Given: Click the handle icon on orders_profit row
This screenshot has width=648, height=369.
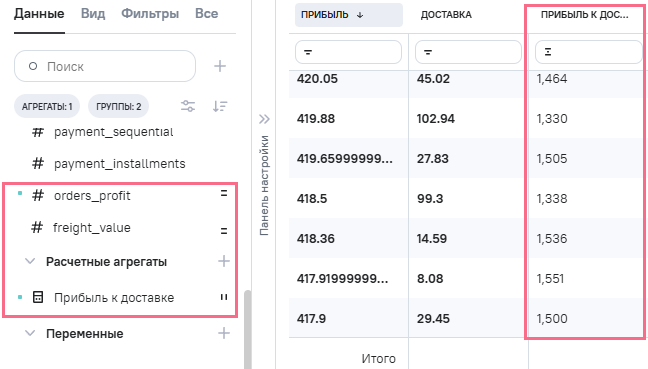Looking at the screenshot, I should [224, 193].
